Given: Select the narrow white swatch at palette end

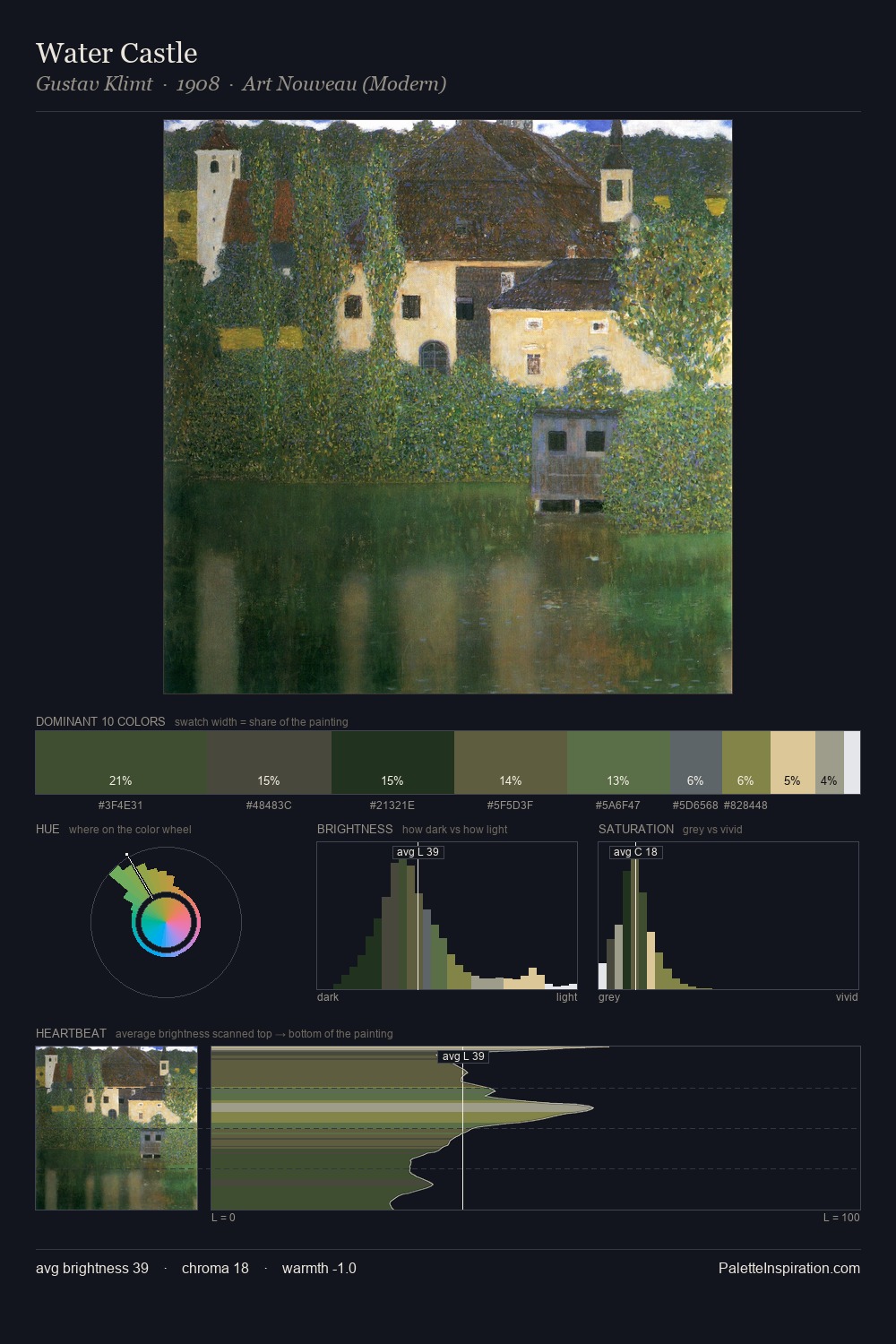Looking at the screenshot, I should (852, 762).
